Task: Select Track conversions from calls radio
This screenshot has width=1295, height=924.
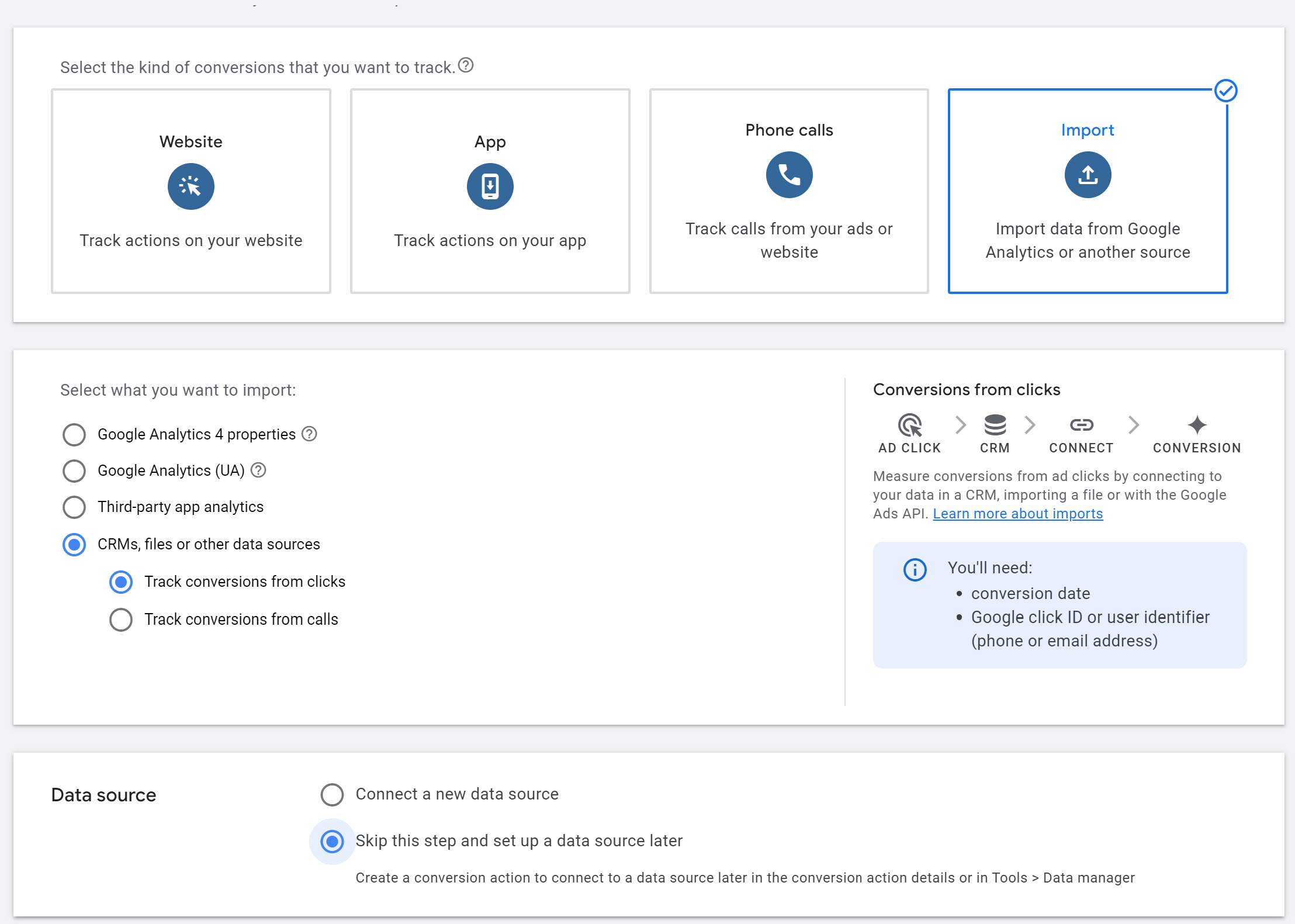Action: click(121, 620)
